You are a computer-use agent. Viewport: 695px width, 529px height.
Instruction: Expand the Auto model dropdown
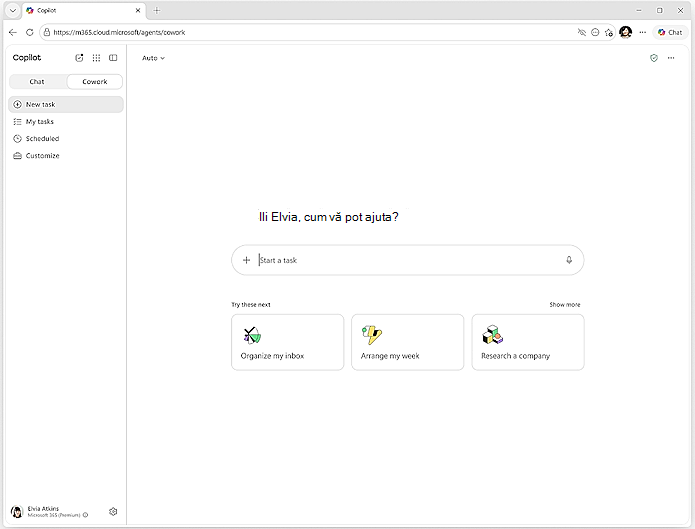153,58
